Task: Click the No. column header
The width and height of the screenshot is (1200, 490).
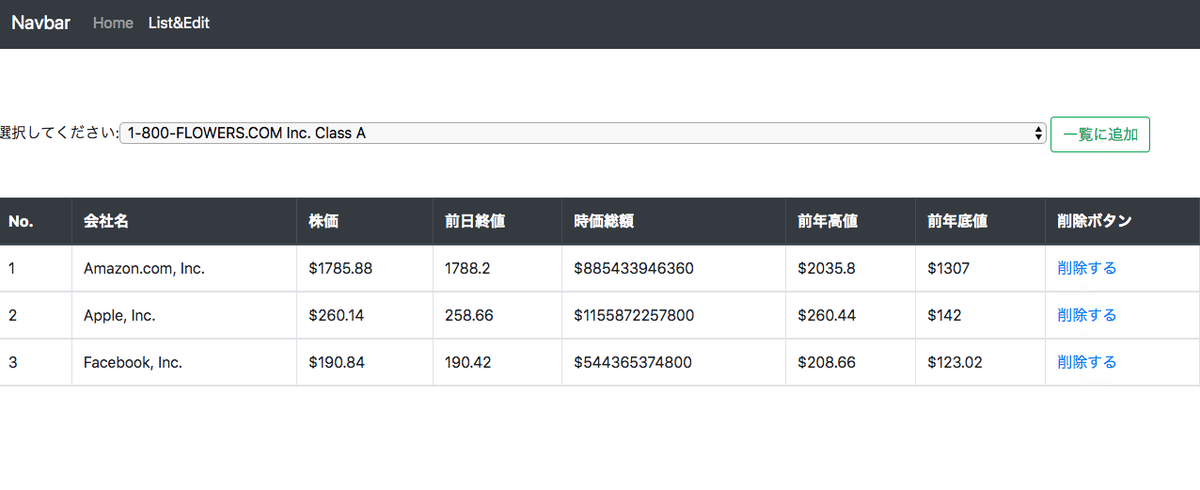Action: [21, 221]
